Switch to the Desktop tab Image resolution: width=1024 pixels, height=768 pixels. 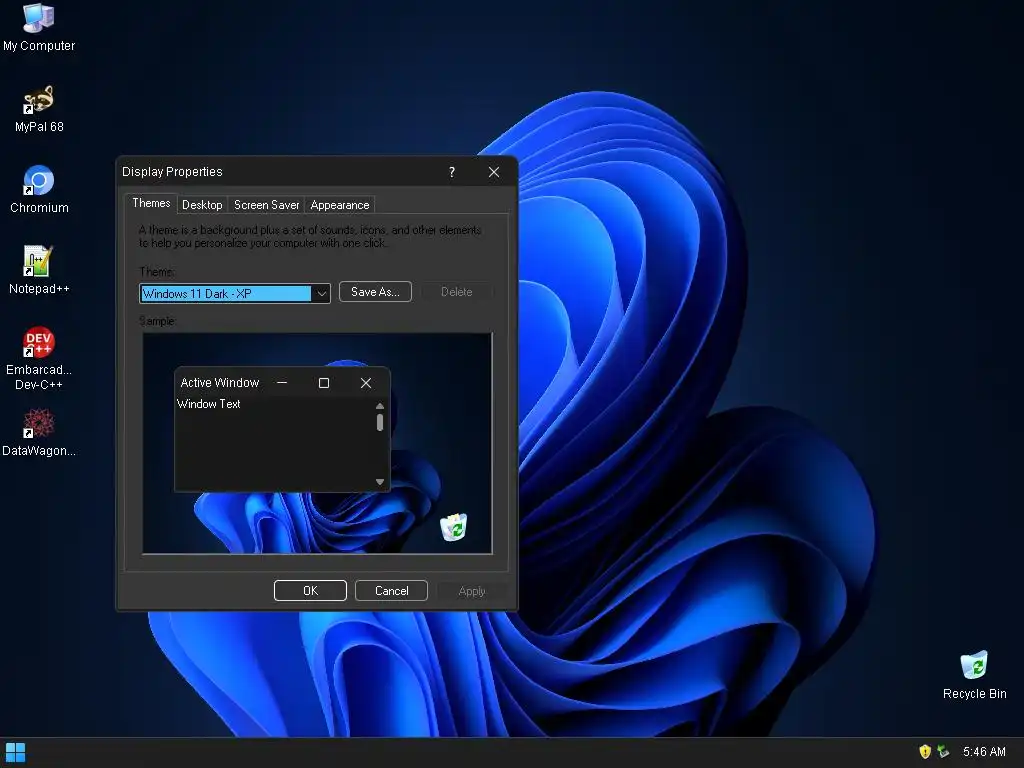[x=202, y=205]
